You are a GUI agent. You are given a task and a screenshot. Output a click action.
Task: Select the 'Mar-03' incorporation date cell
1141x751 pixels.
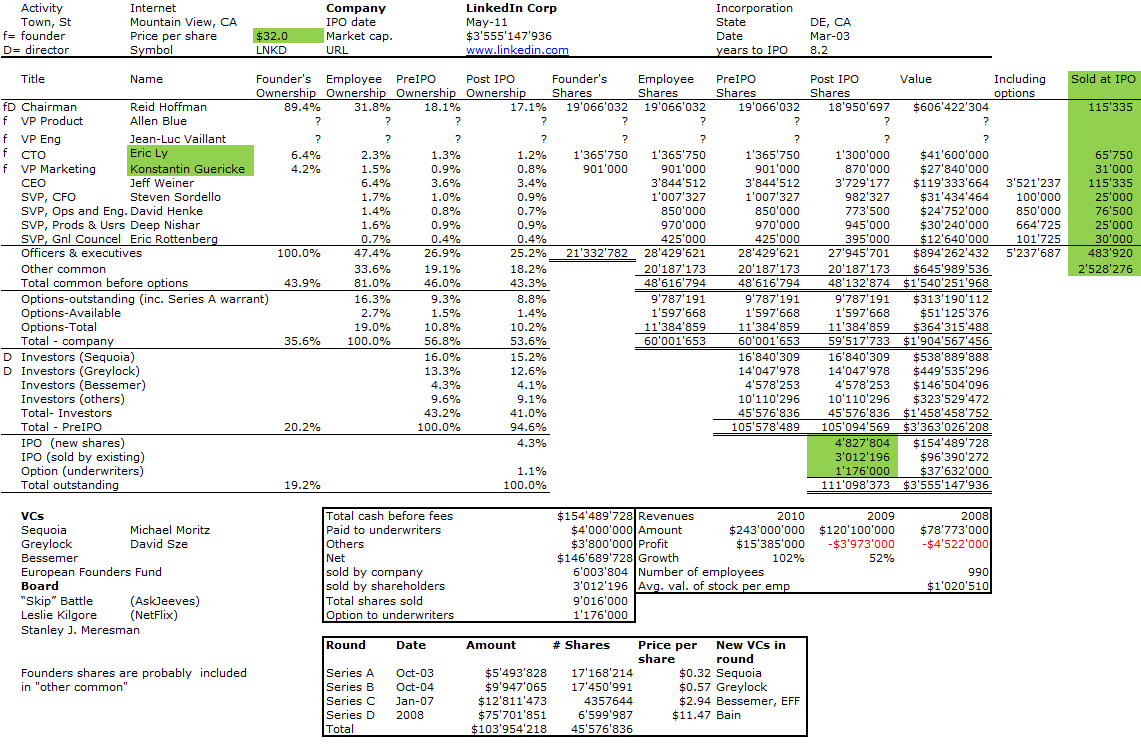point(830,36)
